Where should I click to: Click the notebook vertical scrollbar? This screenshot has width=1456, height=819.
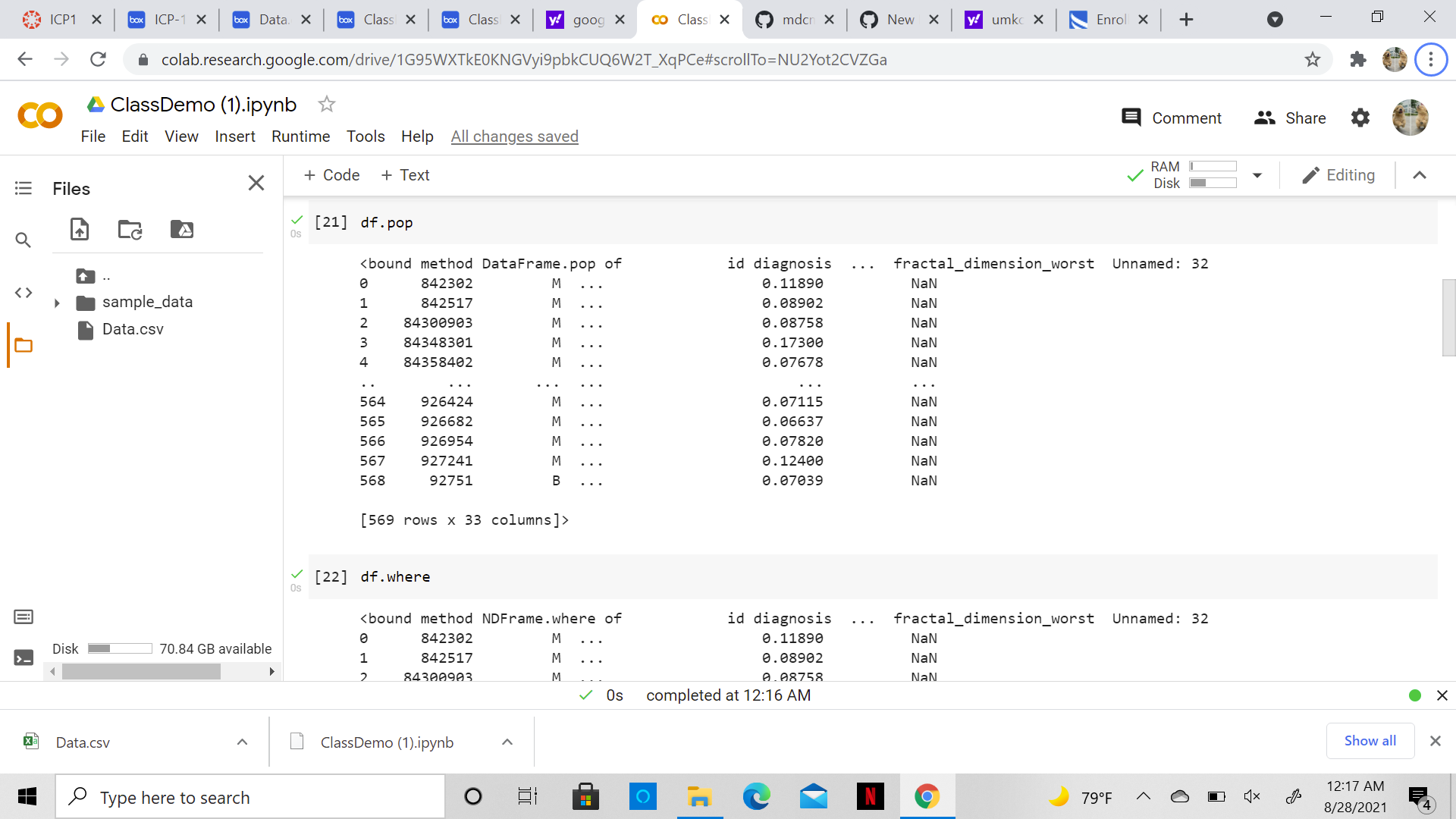1448,318
